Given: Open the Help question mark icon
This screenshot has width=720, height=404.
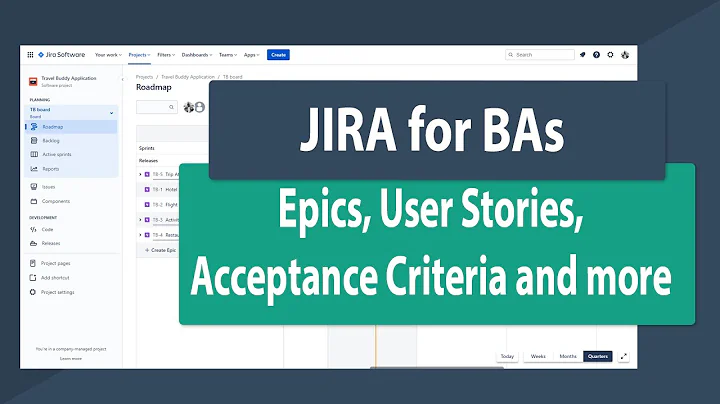Looking at the screenshot, I should [596, 55].
